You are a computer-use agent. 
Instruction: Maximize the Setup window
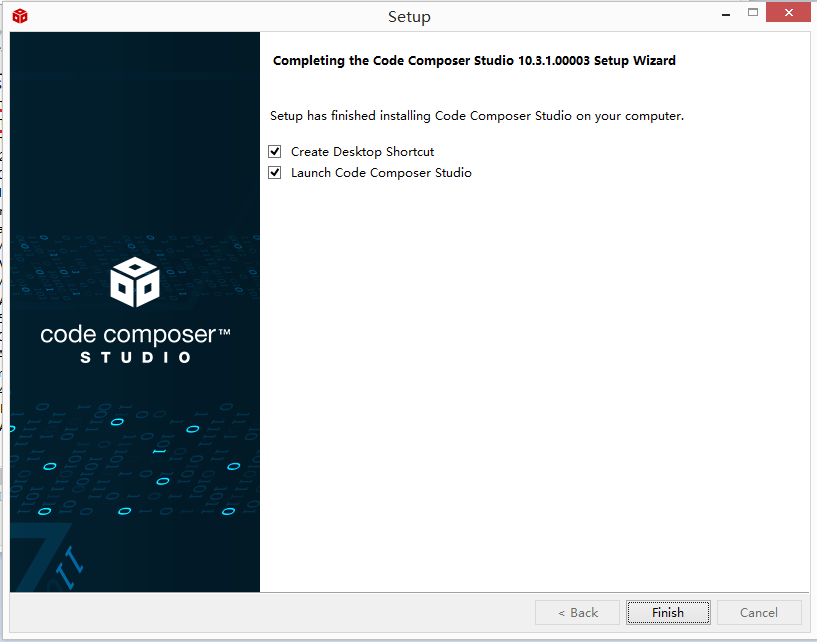pos(753,13)
